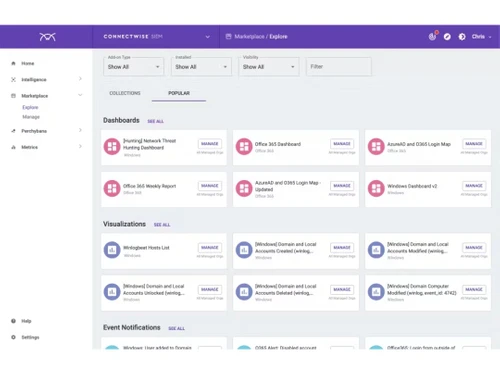This screenshot has width=500, height=375.
Task: Click the AzureAD Login Map - Updated icon
Action: [244, 189]
